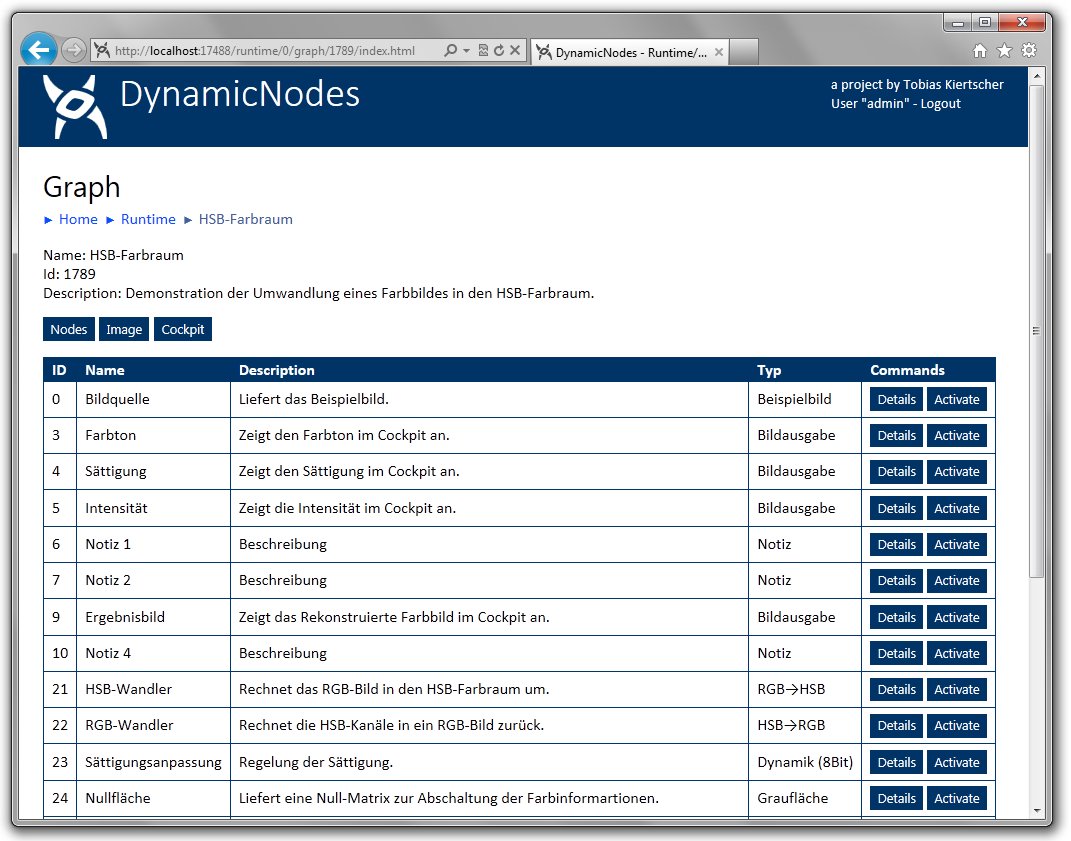Open the browser tools gear icon
The image size is (1071, 841).
pyautogui.click(x=1028, y=51)
